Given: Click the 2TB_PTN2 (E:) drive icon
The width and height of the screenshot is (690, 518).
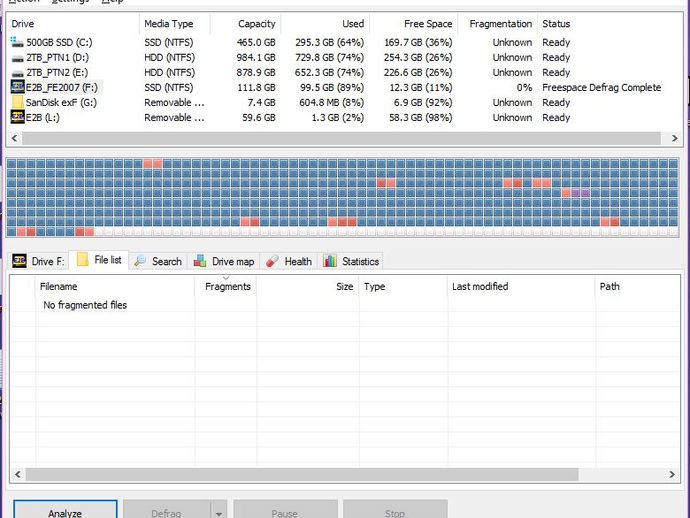Looking at the screenshot, I should [x=18, y=73].
